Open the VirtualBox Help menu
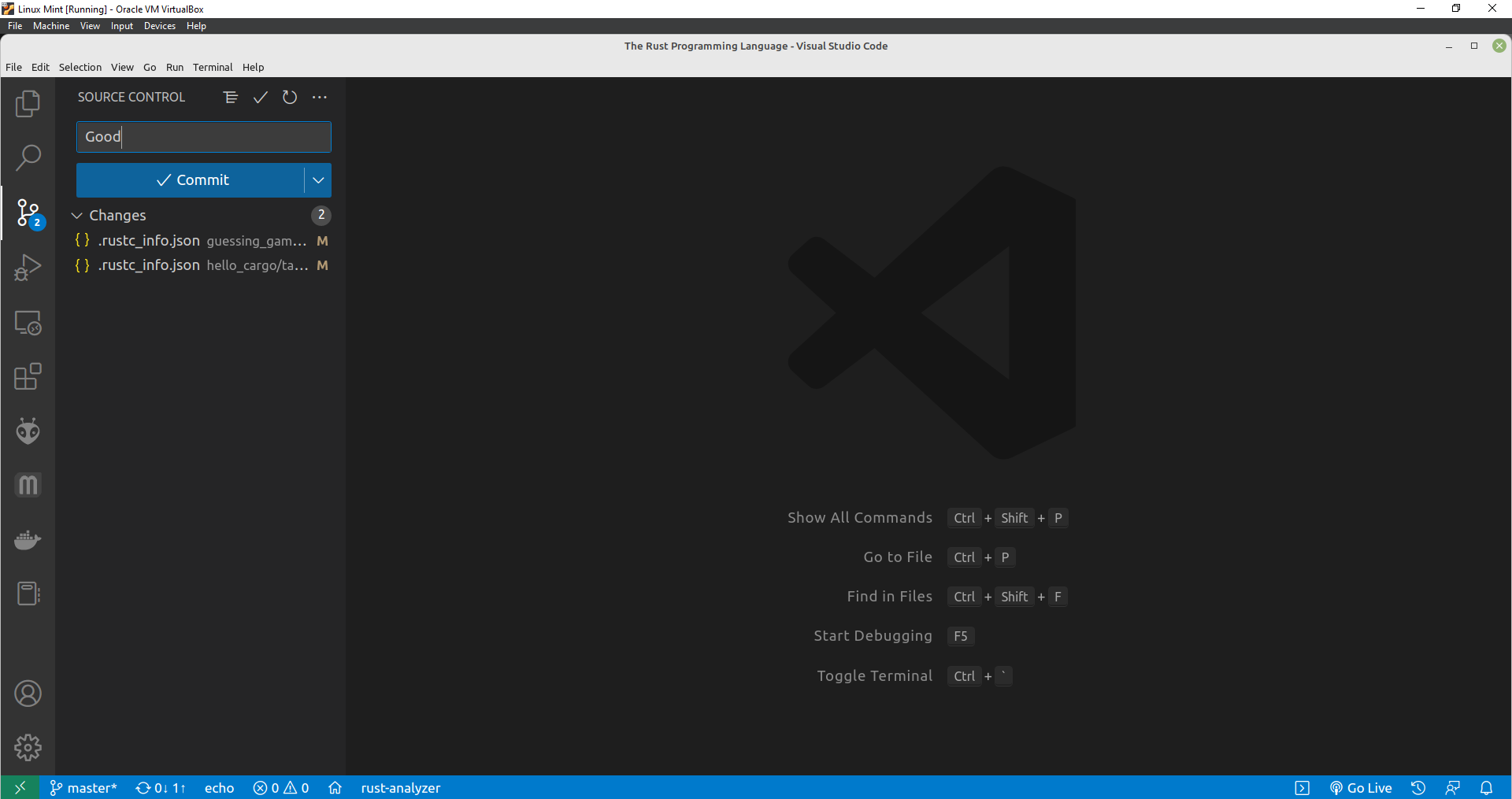 coord(196,26)
